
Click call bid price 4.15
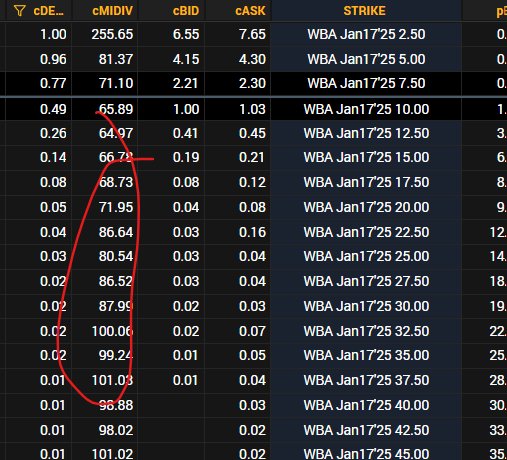pos(186,59)
